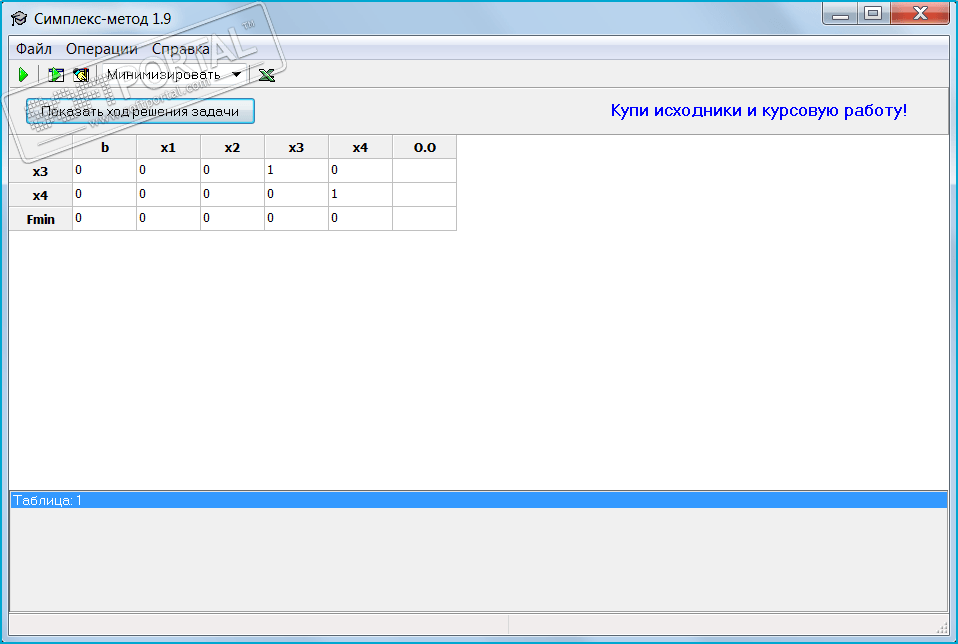Minimize the Симплекс-метод window
The height and width of the screenshot is (644, 958).
pos(840,13)
